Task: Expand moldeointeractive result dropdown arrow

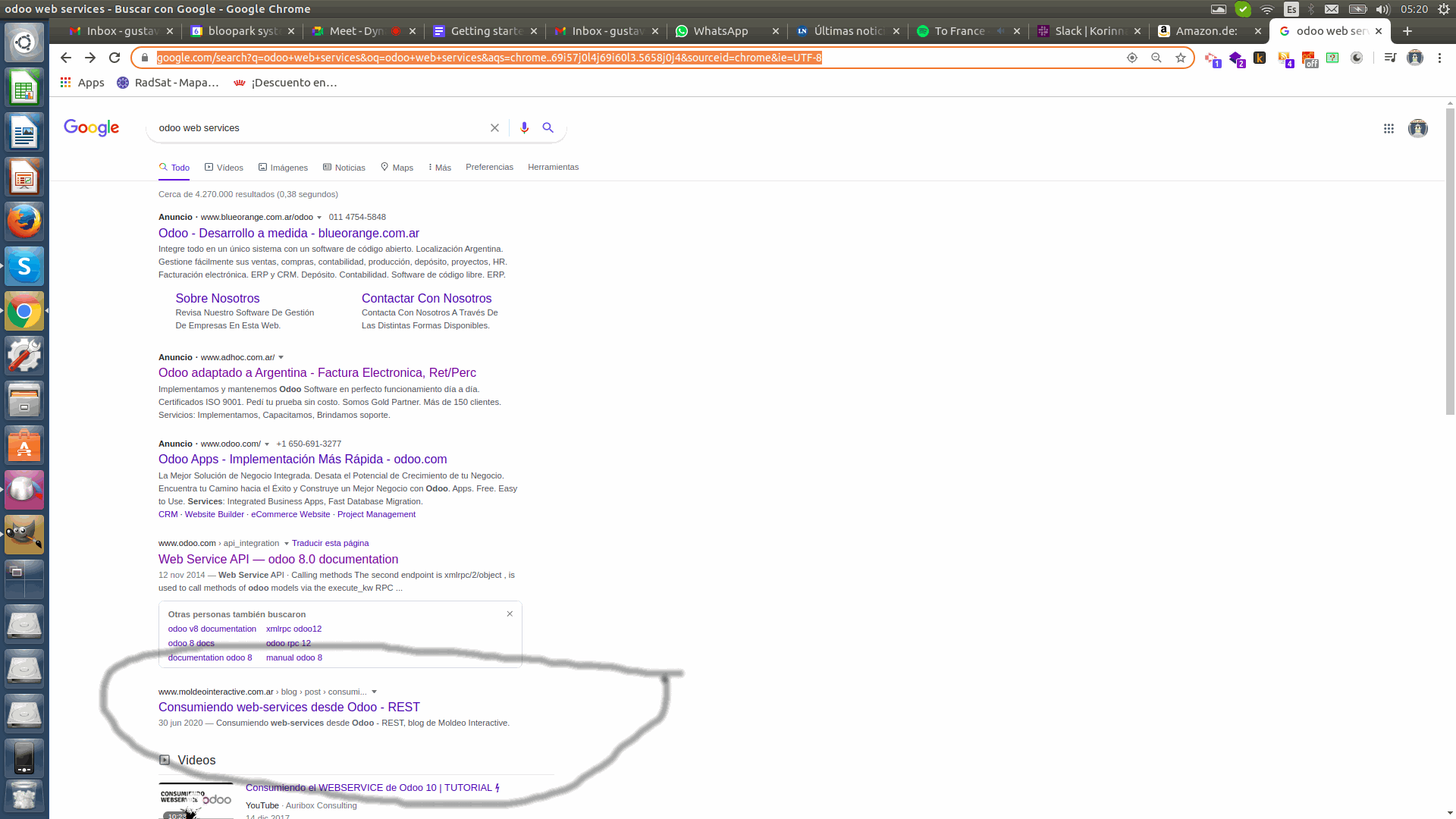Action: click(374, 692)
